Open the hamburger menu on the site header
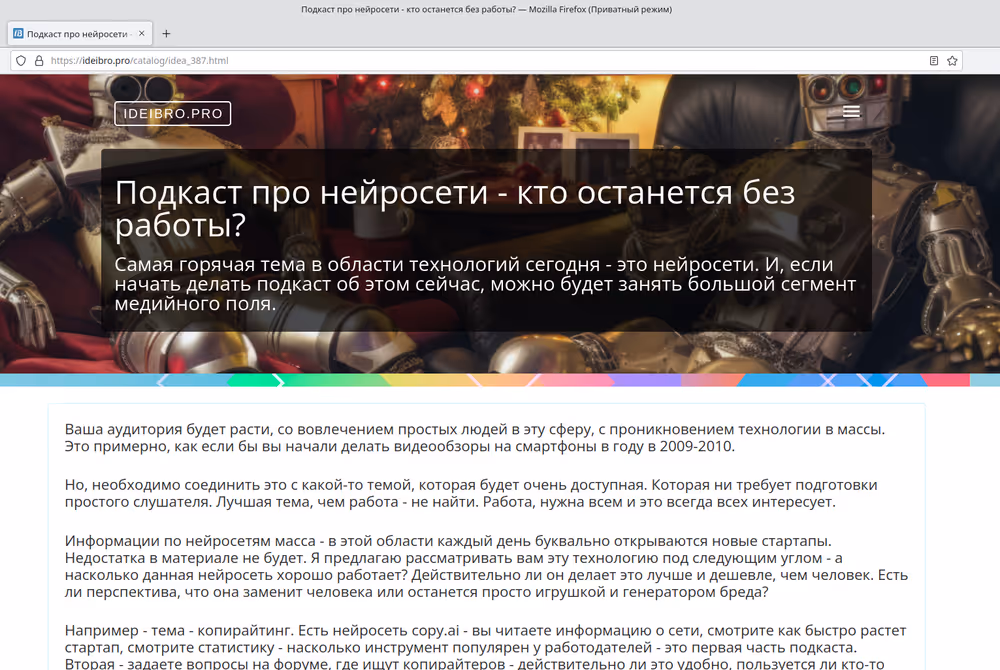Image resolution: width=1000 pixels, height=670 pixels. (851, 112)
